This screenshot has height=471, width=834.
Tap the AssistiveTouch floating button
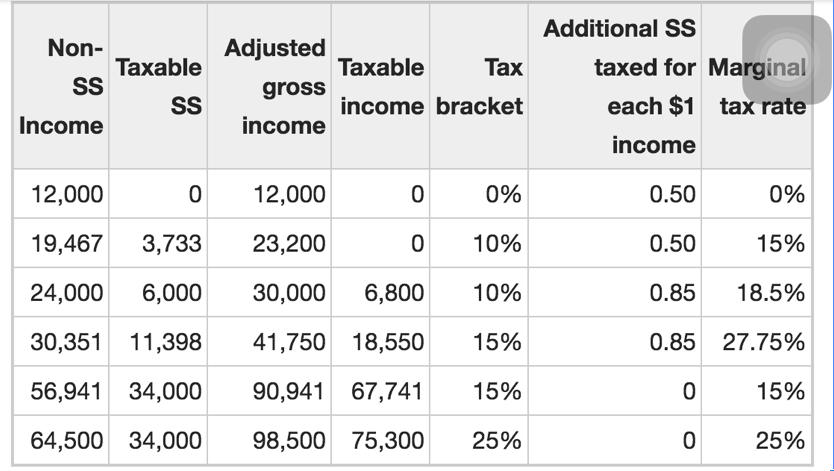coord(786,60)
